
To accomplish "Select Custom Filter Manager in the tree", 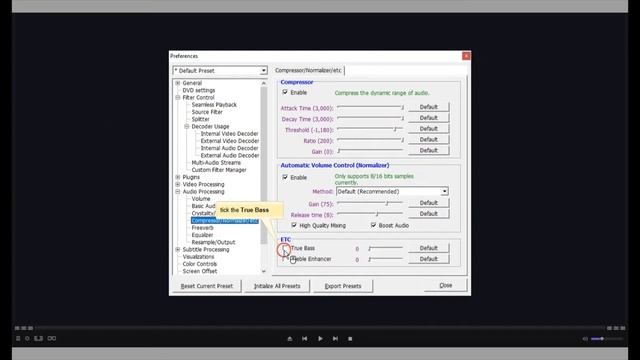I will point(219,170).
